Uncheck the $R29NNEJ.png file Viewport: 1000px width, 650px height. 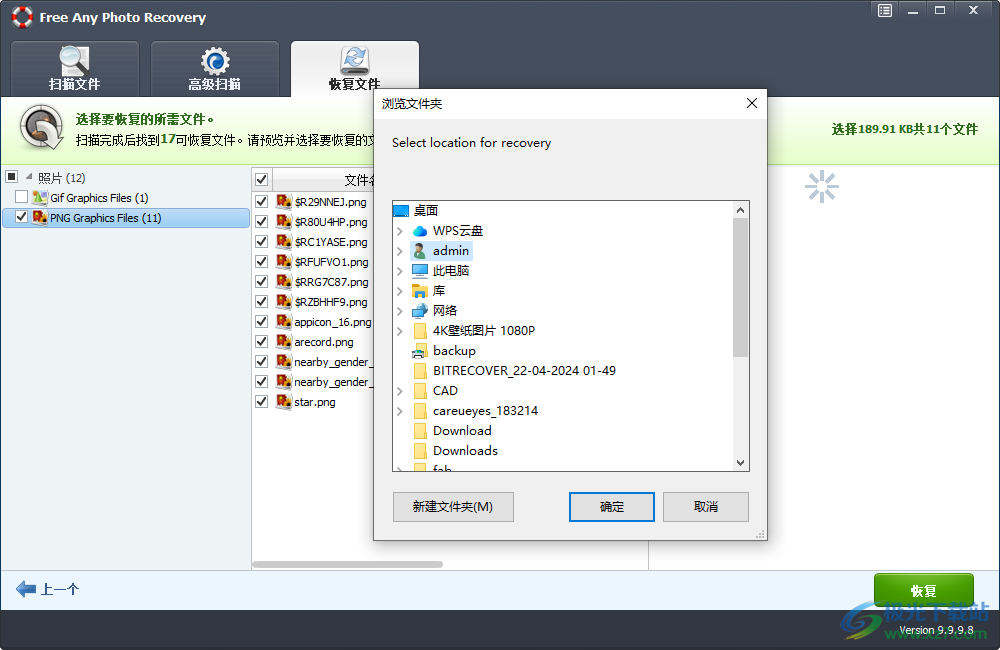coord(261,201)
